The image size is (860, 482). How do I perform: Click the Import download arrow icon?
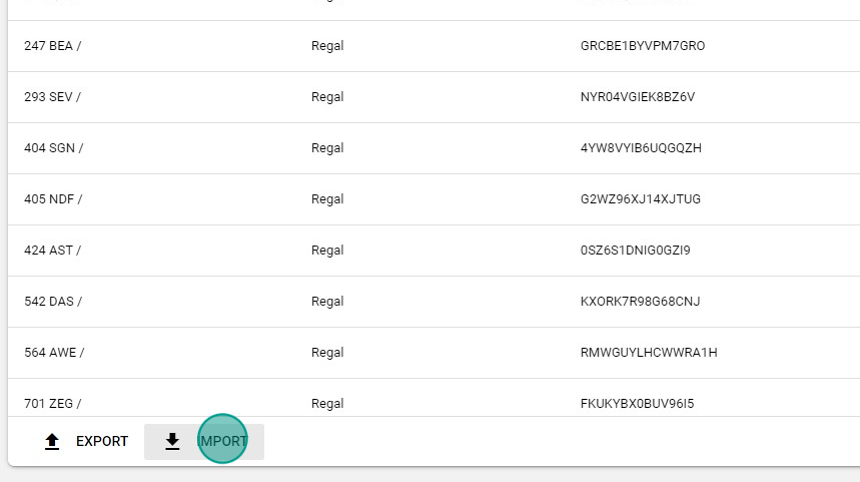[x=172, y=441]
